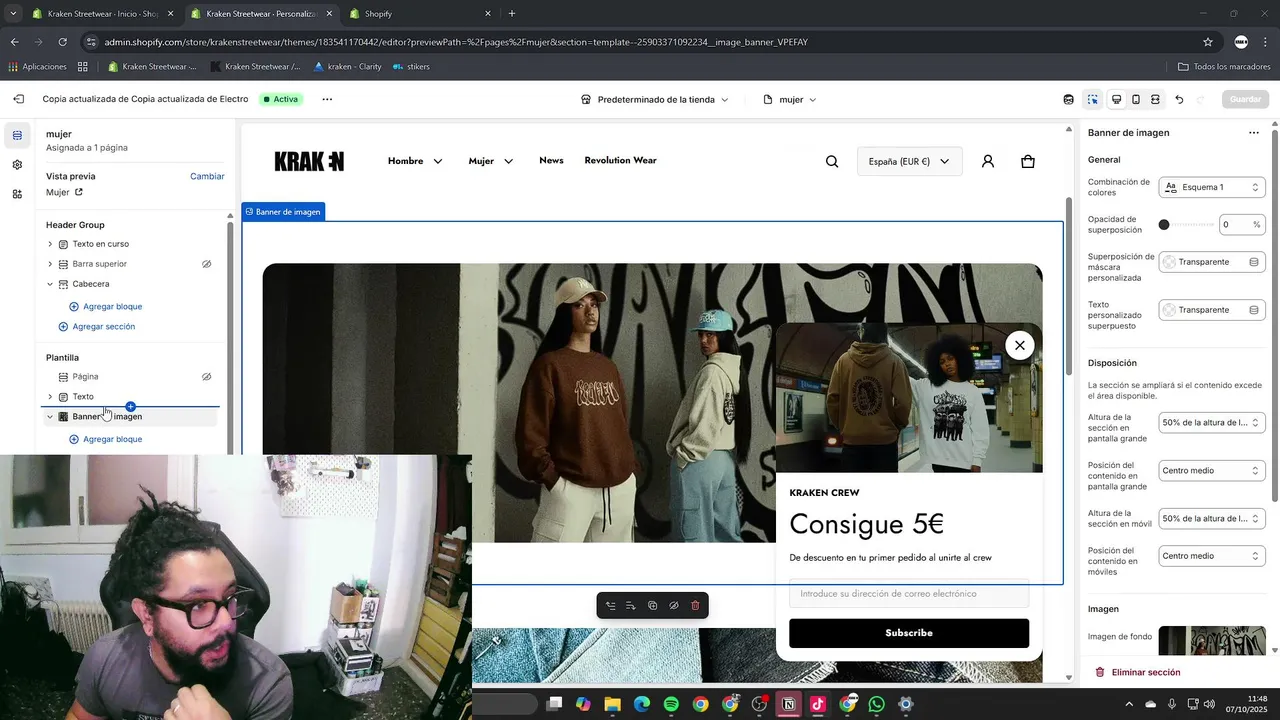Open Hombre menu in store navigation

click(x=415, y=161)
